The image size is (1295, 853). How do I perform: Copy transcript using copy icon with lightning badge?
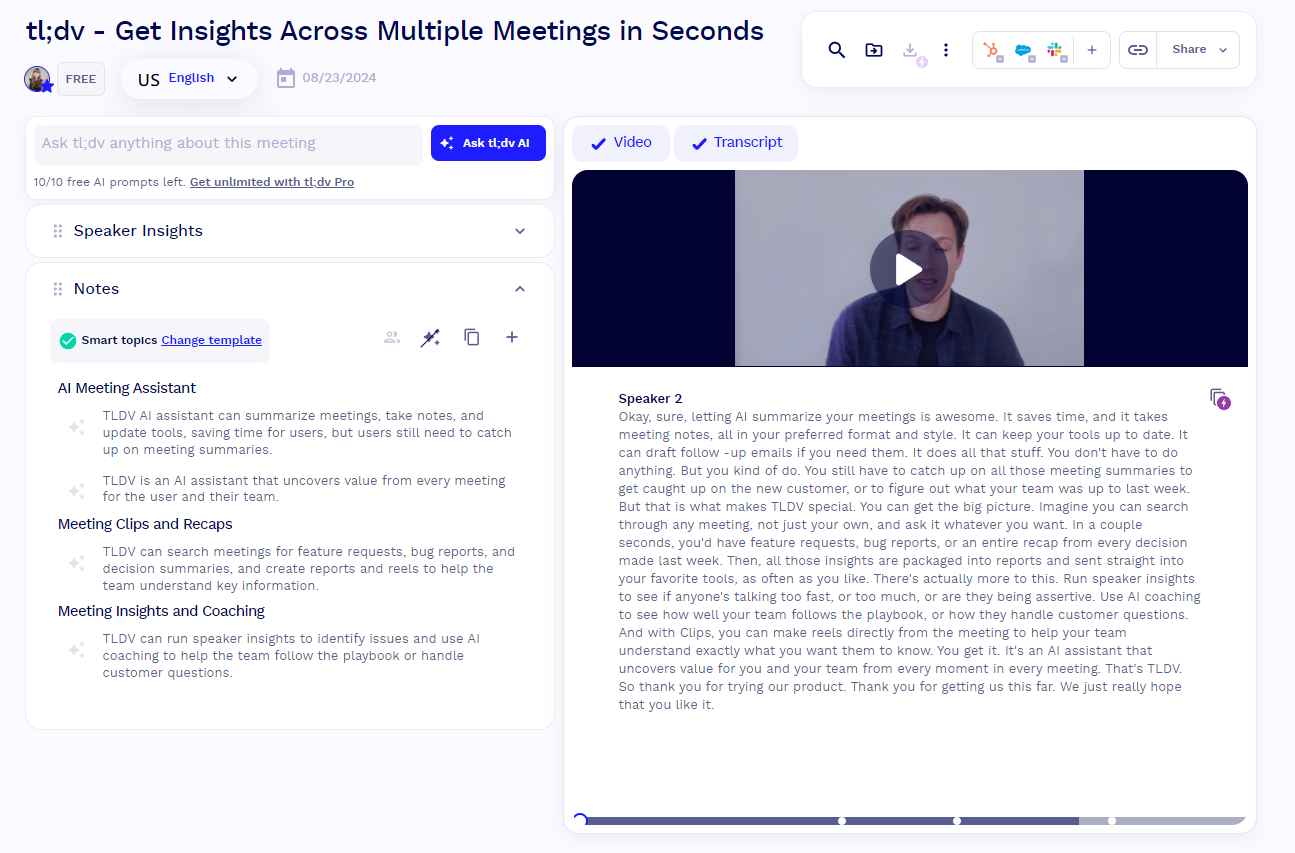tap(1219, 399)
